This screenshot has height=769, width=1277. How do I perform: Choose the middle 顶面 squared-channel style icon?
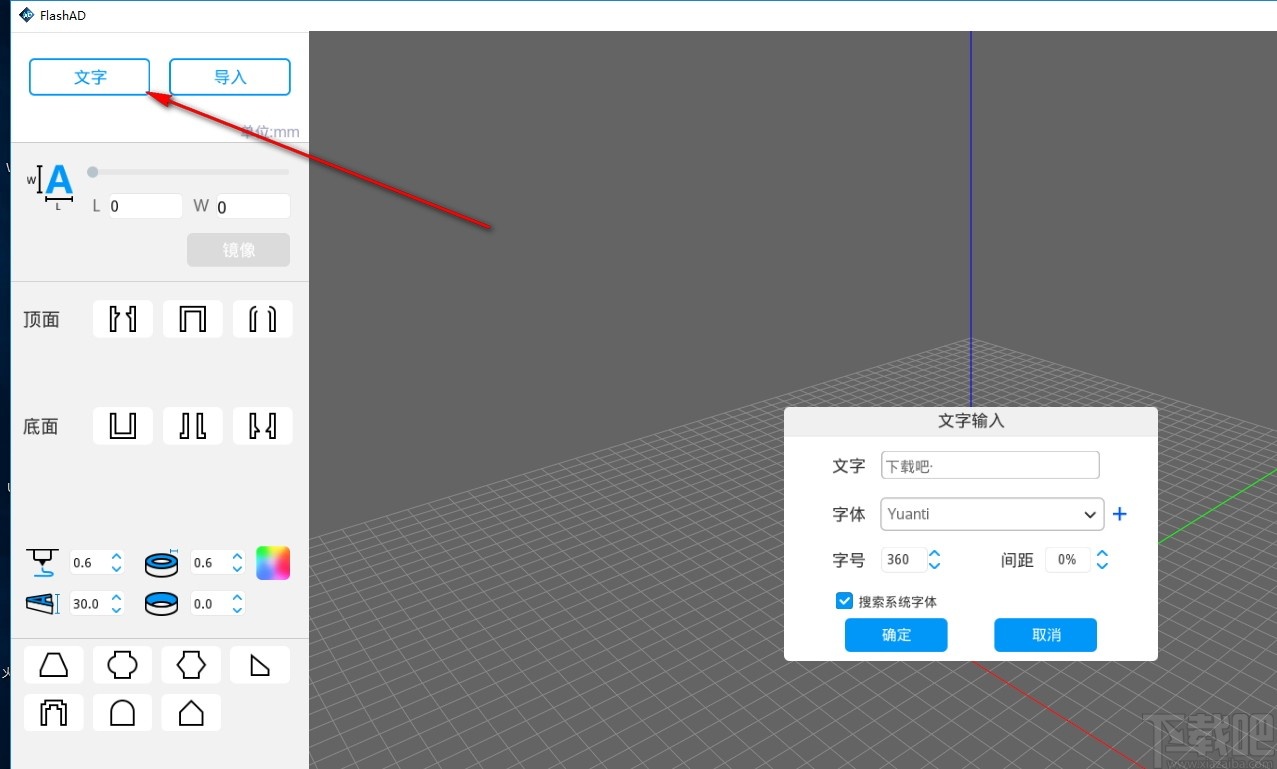click(x=192, y=318)
